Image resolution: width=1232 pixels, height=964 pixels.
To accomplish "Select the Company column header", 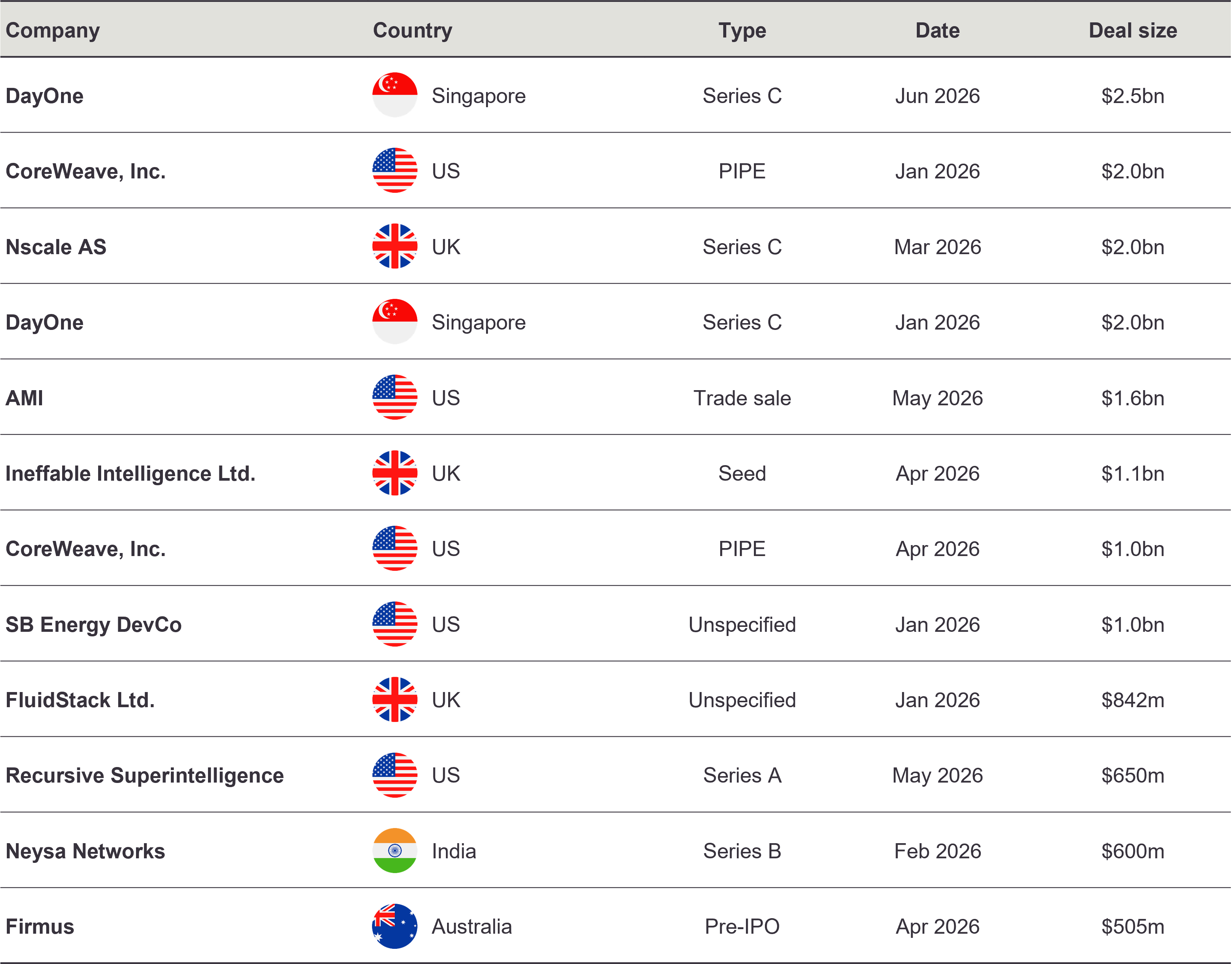I will point(53,30).
